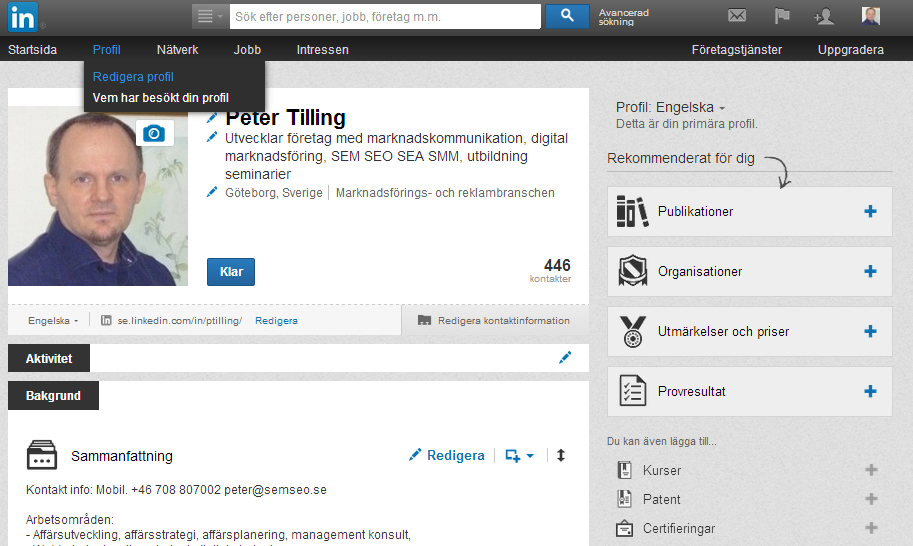Screen dimensions: 913x546
Task: Click the Redigera link after profile URL
Action: click(x=276, y=321)
